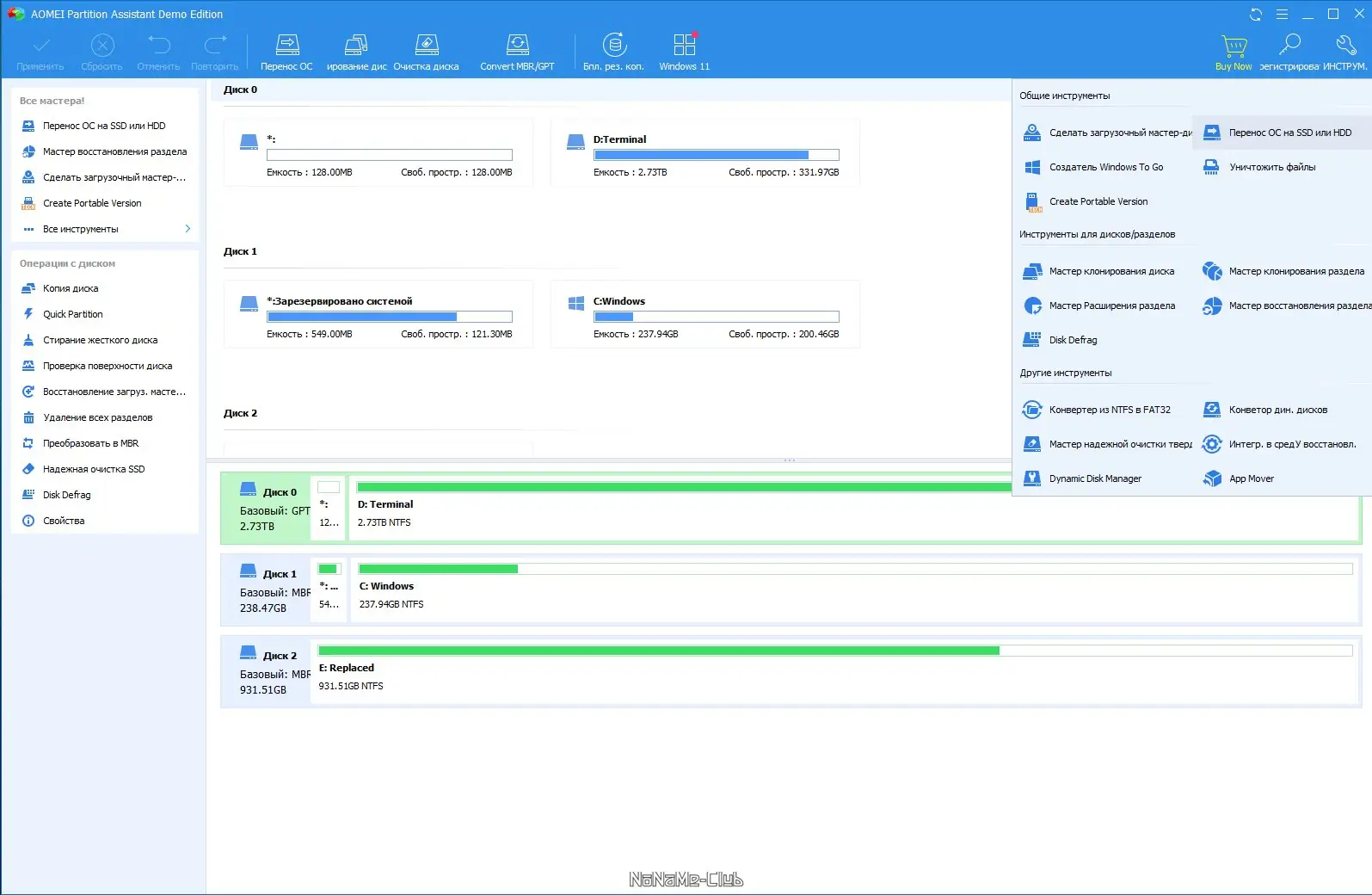Open Мастер клонирования диска
Image resolution: width=1372 pixels, height=895 pixels.
coord(1098,271)
